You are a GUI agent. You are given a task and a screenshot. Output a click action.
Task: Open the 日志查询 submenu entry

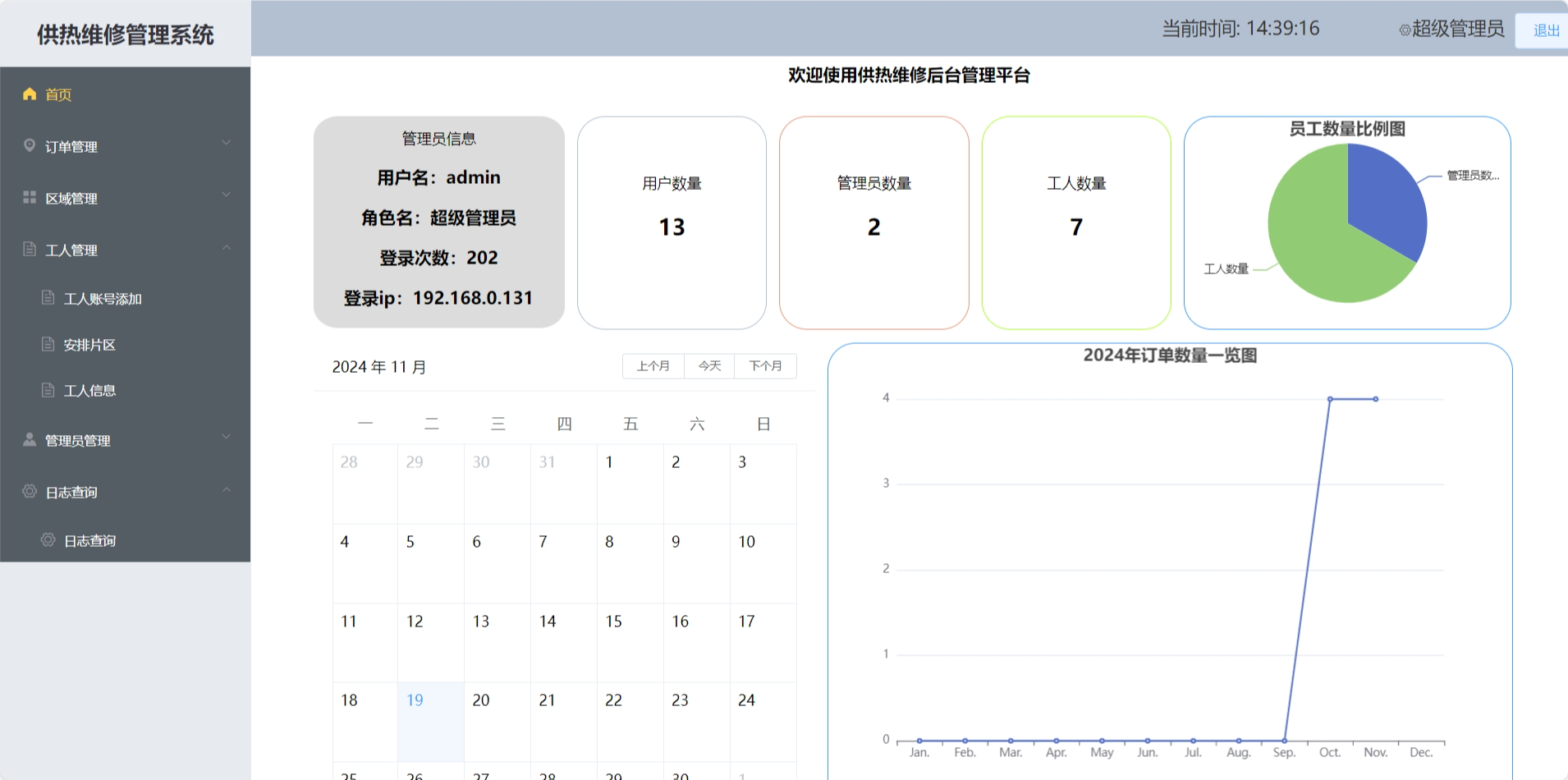pyautogui.click(x=125, y=540)
